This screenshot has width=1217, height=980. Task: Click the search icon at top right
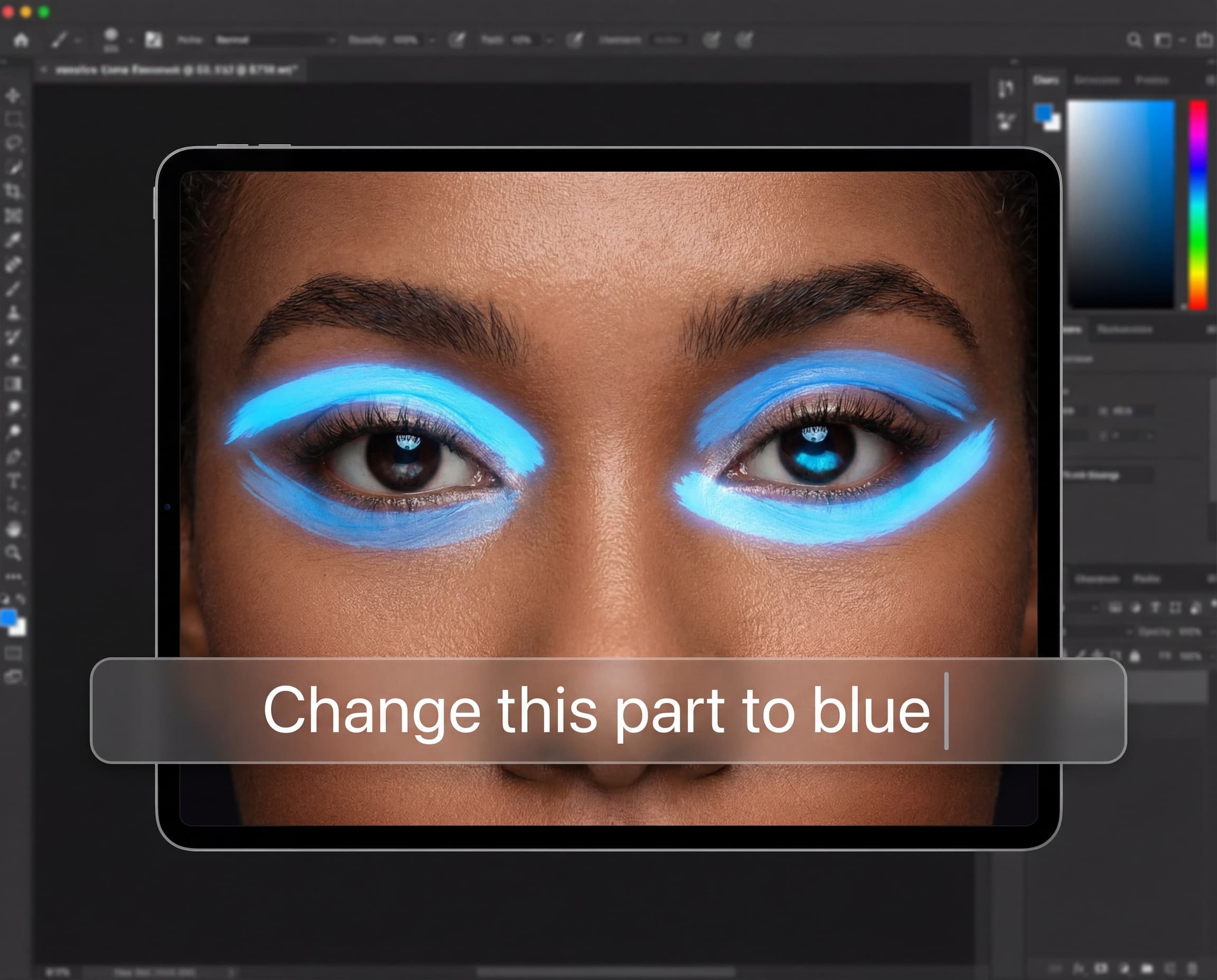pos(1134,40)
